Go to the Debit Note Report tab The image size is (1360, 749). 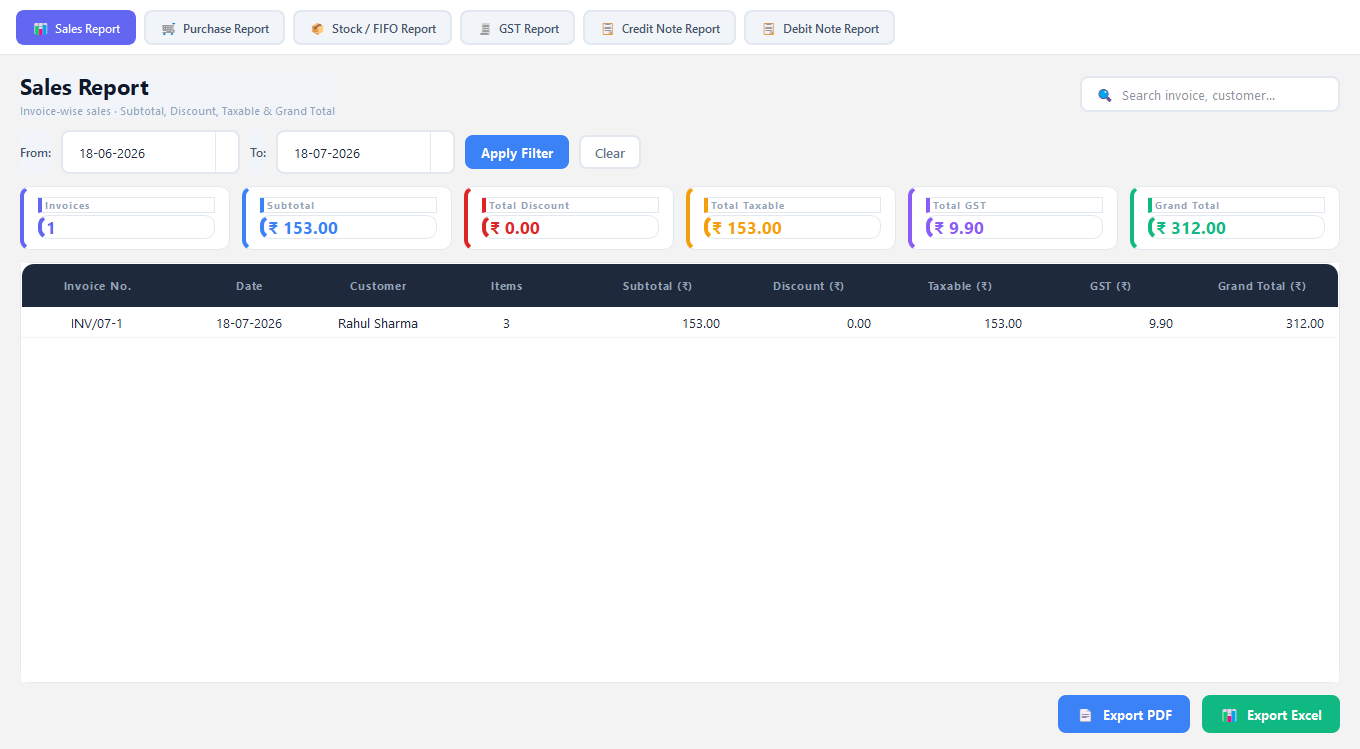[x=819, y=28]
